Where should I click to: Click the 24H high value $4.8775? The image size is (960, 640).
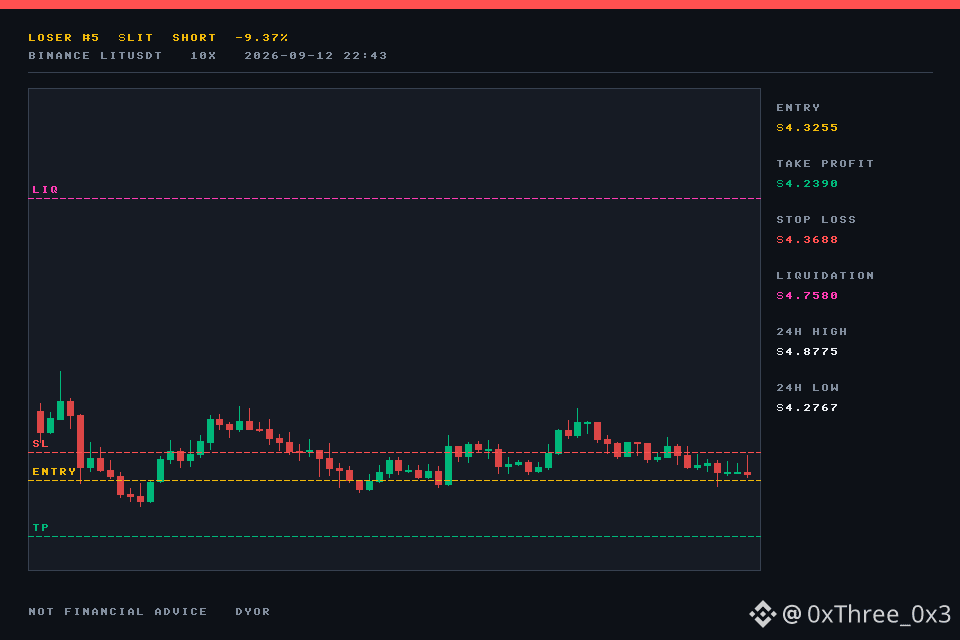pos(807,352)
